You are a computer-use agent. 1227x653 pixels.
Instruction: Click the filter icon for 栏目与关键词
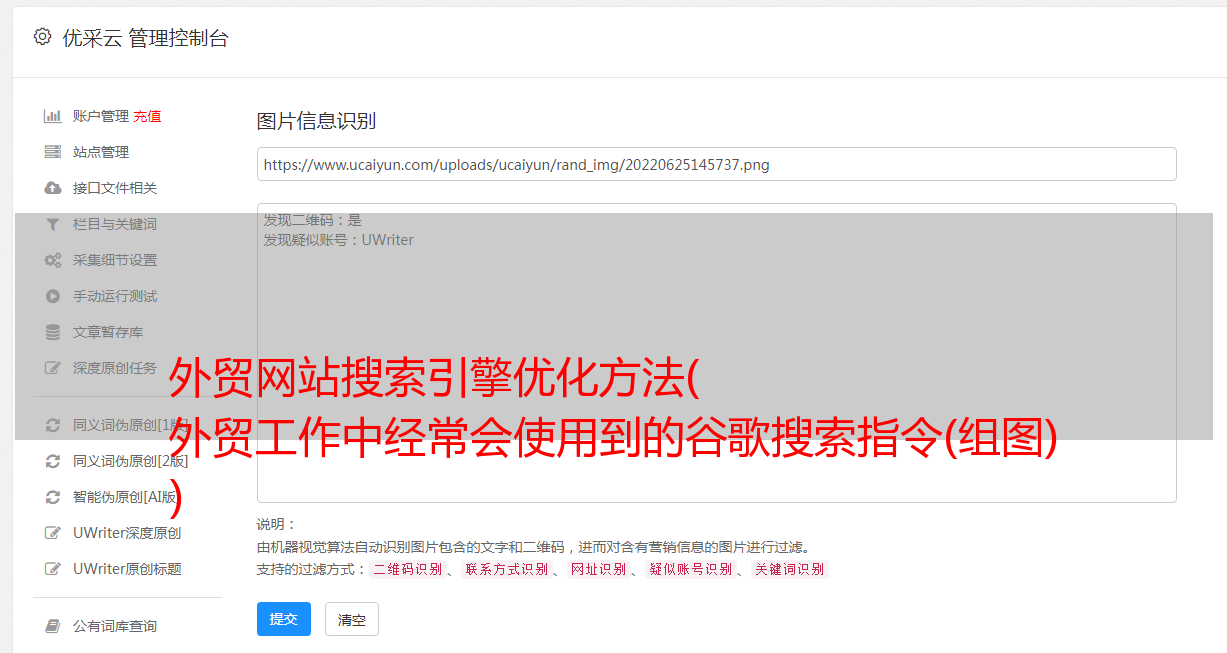point(53,224)
